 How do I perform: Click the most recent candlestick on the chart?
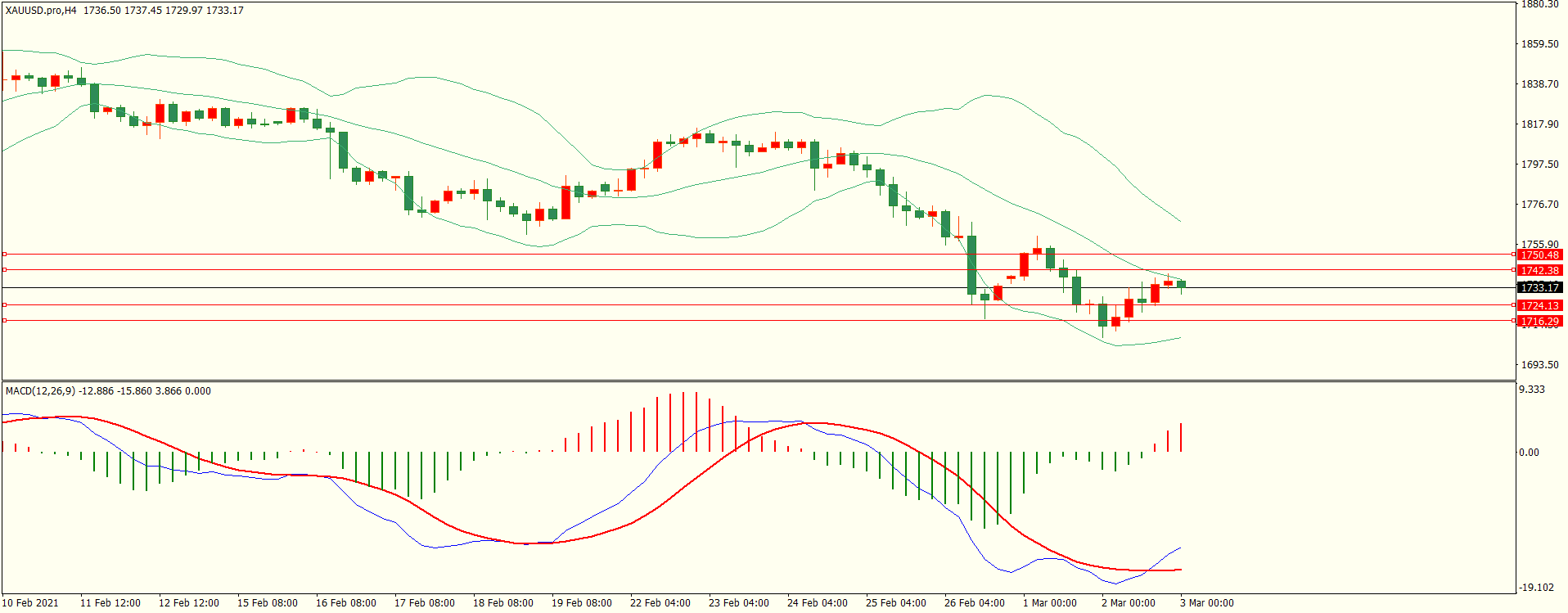[1181, 284]
